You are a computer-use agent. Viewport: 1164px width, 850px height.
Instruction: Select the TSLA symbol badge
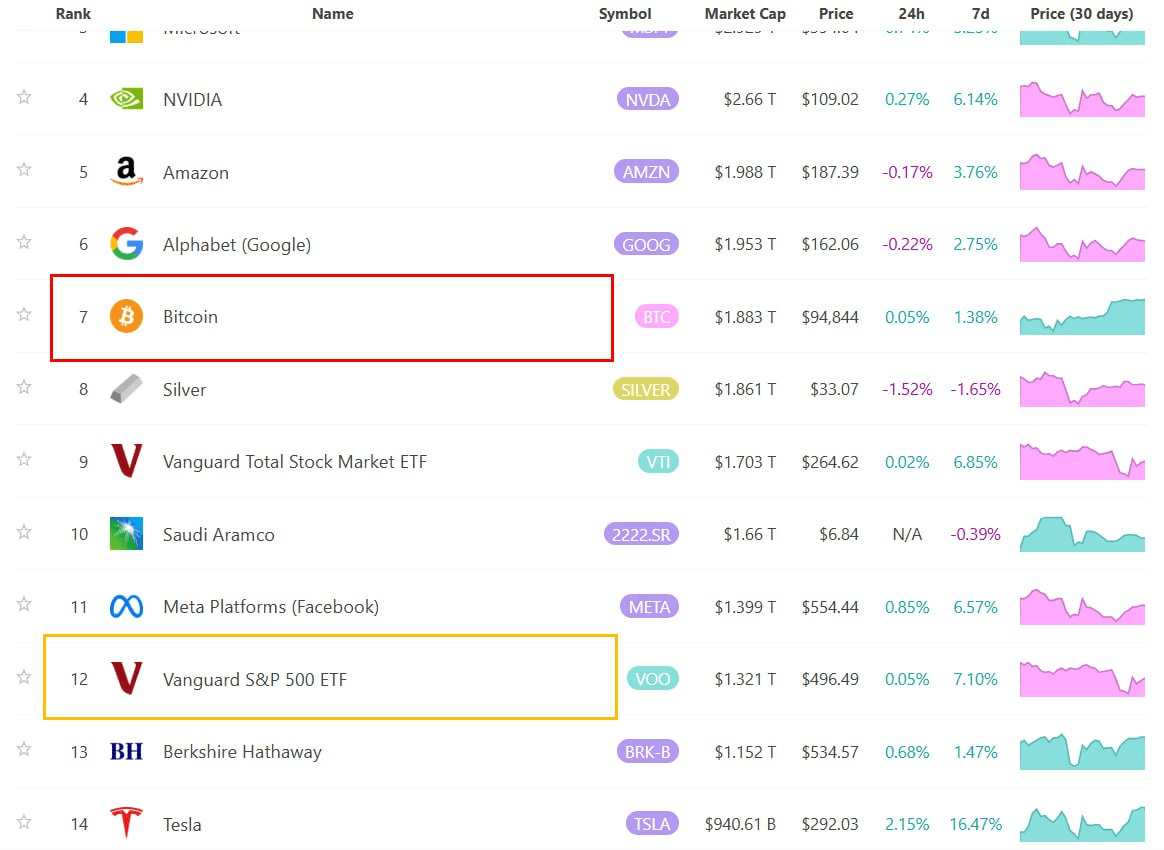[652, 824]
